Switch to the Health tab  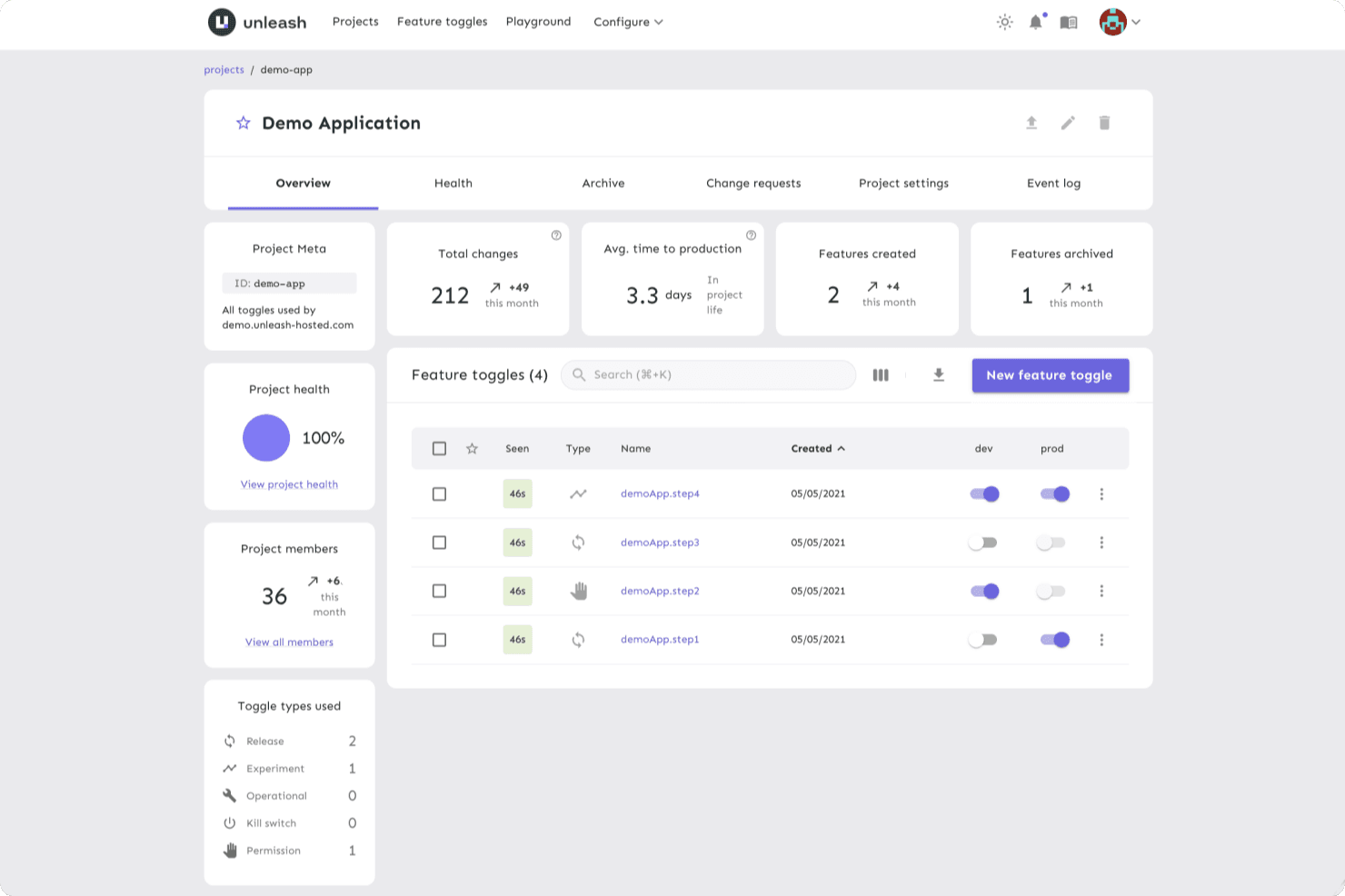point(453,184)
